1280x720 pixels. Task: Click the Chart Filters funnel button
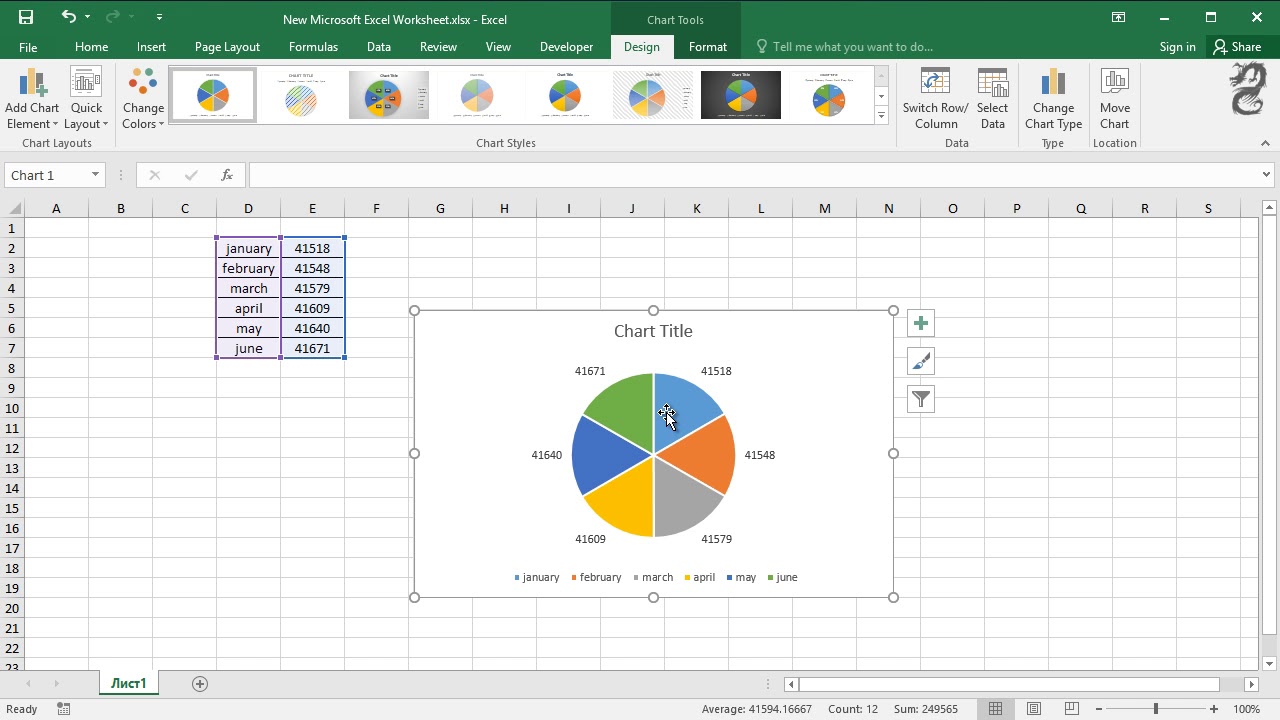(921, 399)
